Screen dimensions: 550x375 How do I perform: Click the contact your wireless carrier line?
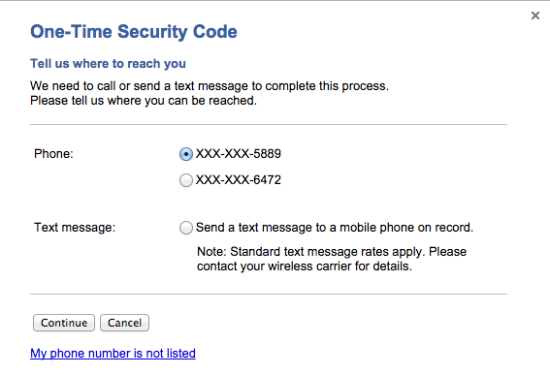point(304,266)
